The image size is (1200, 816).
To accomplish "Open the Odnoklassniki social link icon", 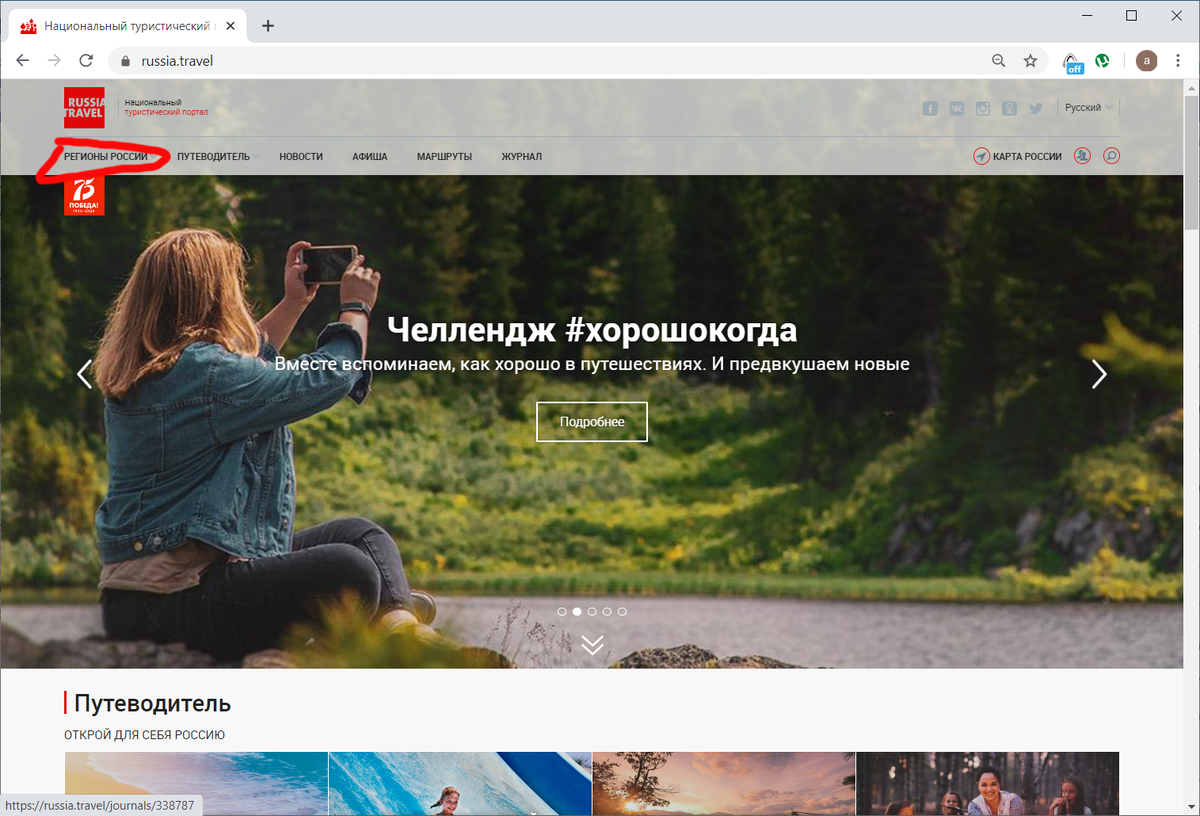I will 1009,108.
